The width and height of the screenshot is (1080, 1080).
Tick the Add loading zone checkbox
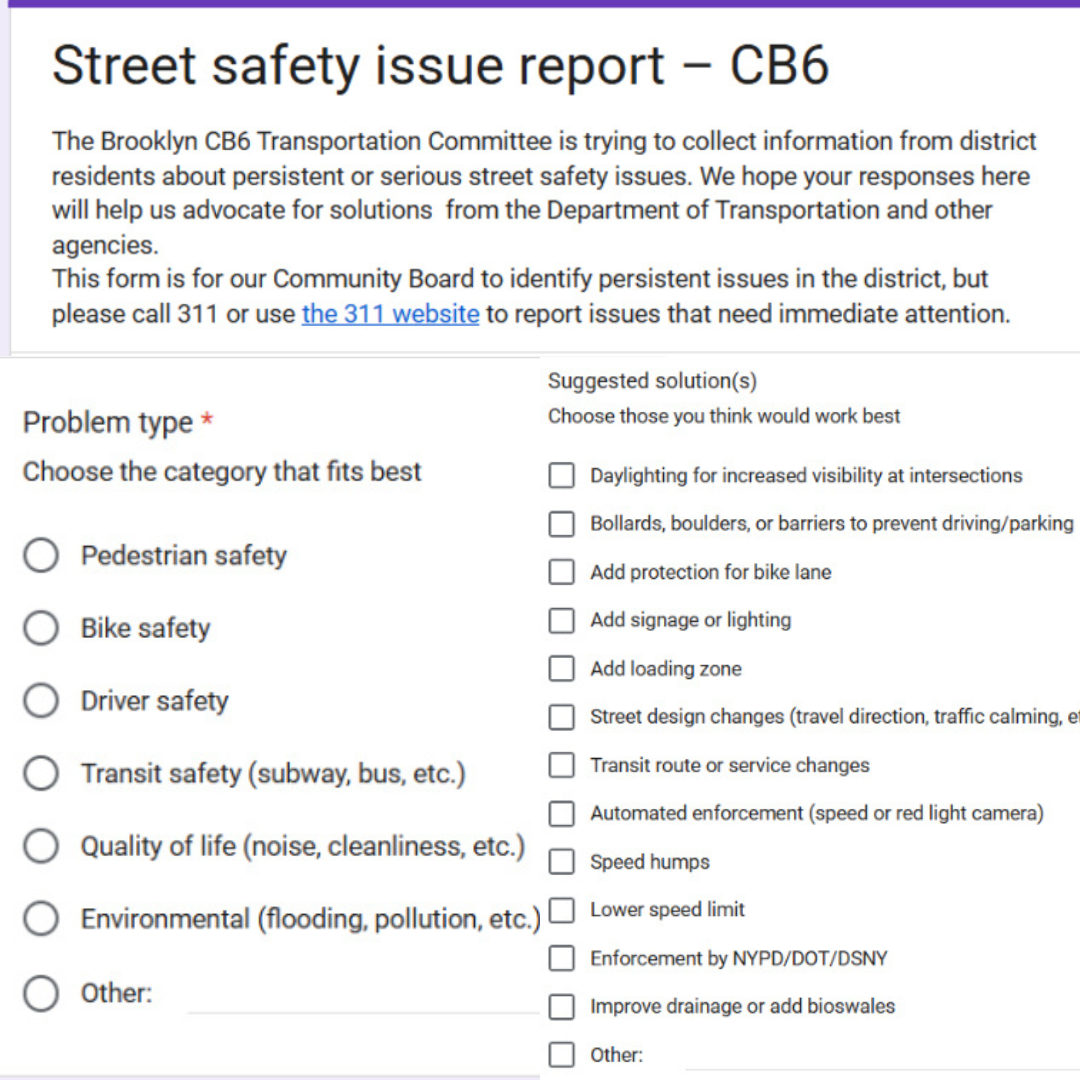pos(562,669)
